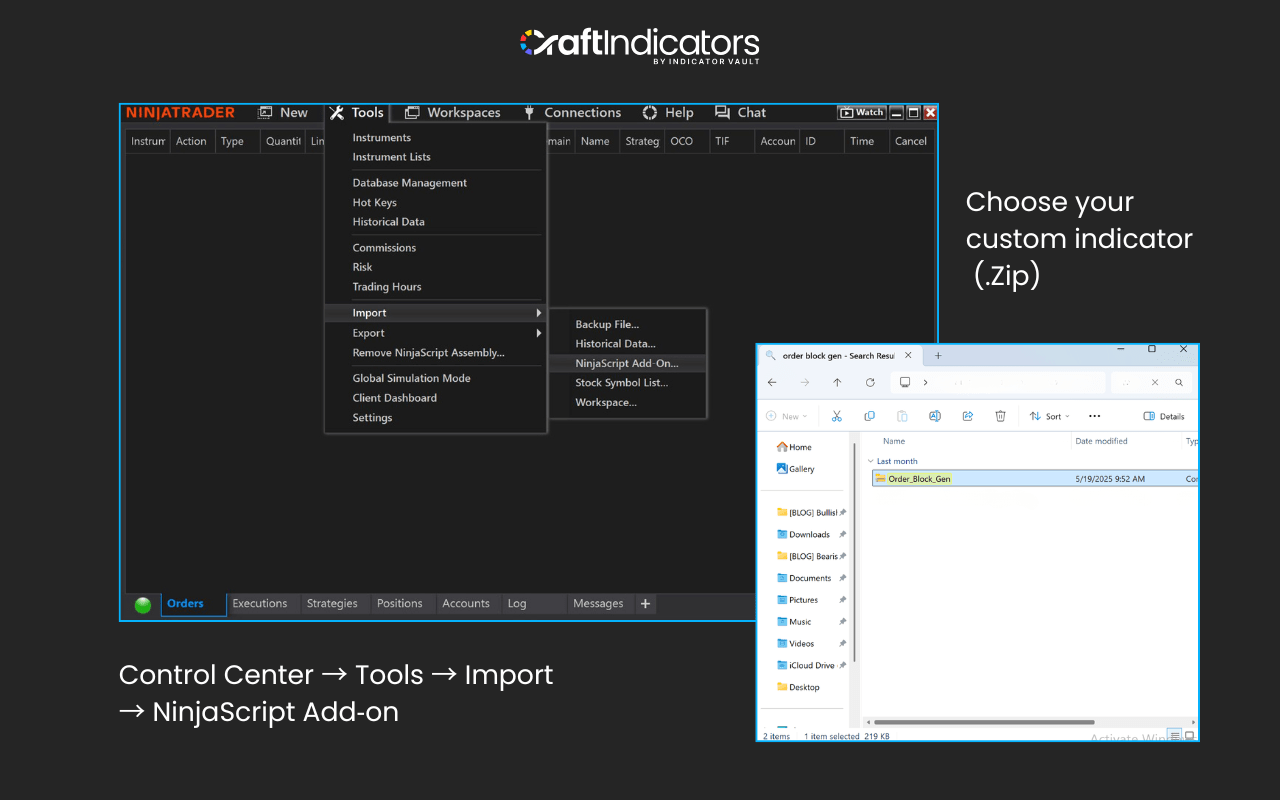1280x800 pixels.
Task: Choose Instrument Lists menu entry
Action: pyautogui.click(x=391, y=157)
